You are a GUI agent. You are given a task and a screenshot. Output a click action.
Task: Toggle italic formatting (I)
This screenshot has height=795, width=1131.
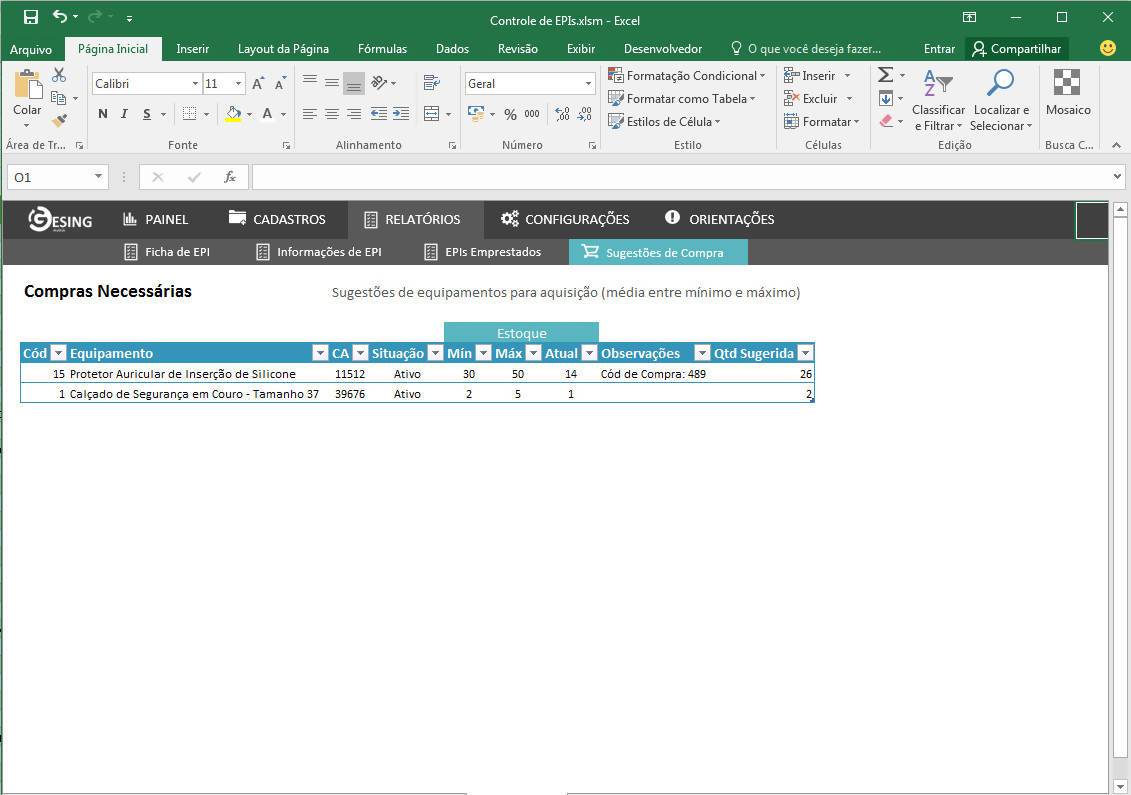pyautogui.click(x=125, y=114)
